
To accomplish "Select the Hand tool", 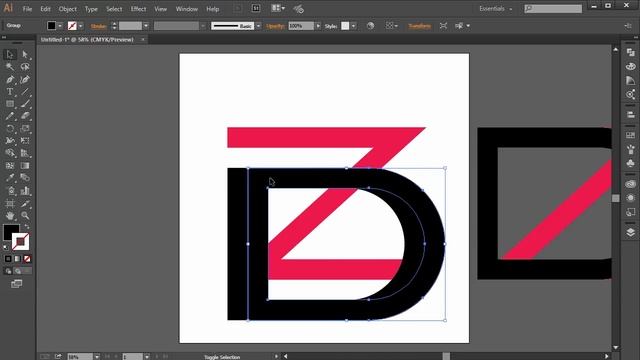I will tap(10, 215).
